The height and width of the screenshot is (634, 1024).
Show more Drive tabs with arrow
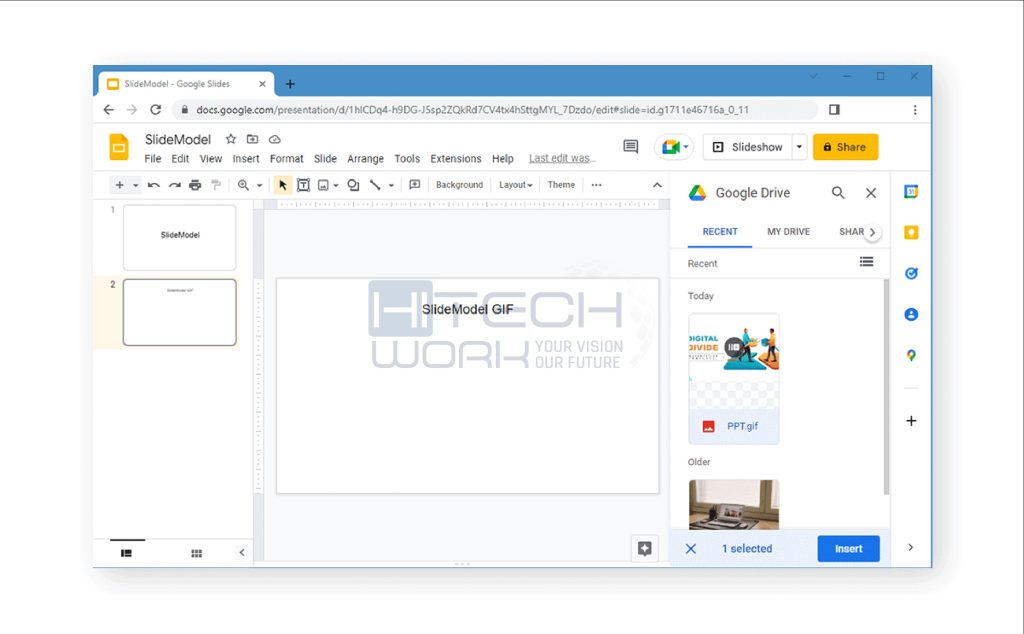872,232
